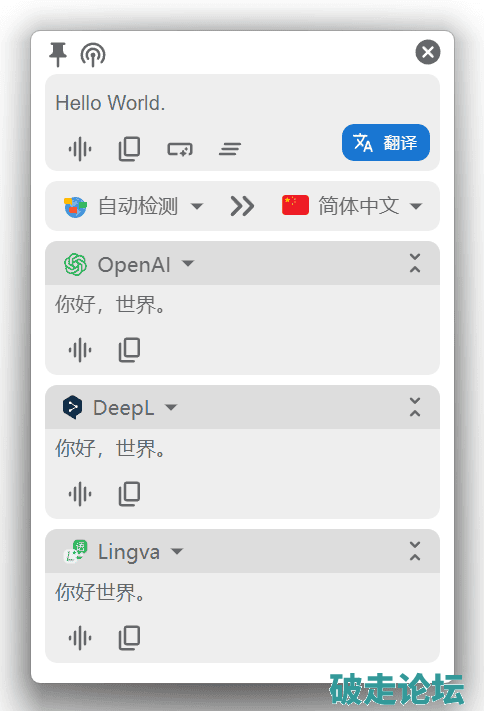Change the DeepL service via dropdown
This screenshot has width=484, height=711.
[119, 407]
